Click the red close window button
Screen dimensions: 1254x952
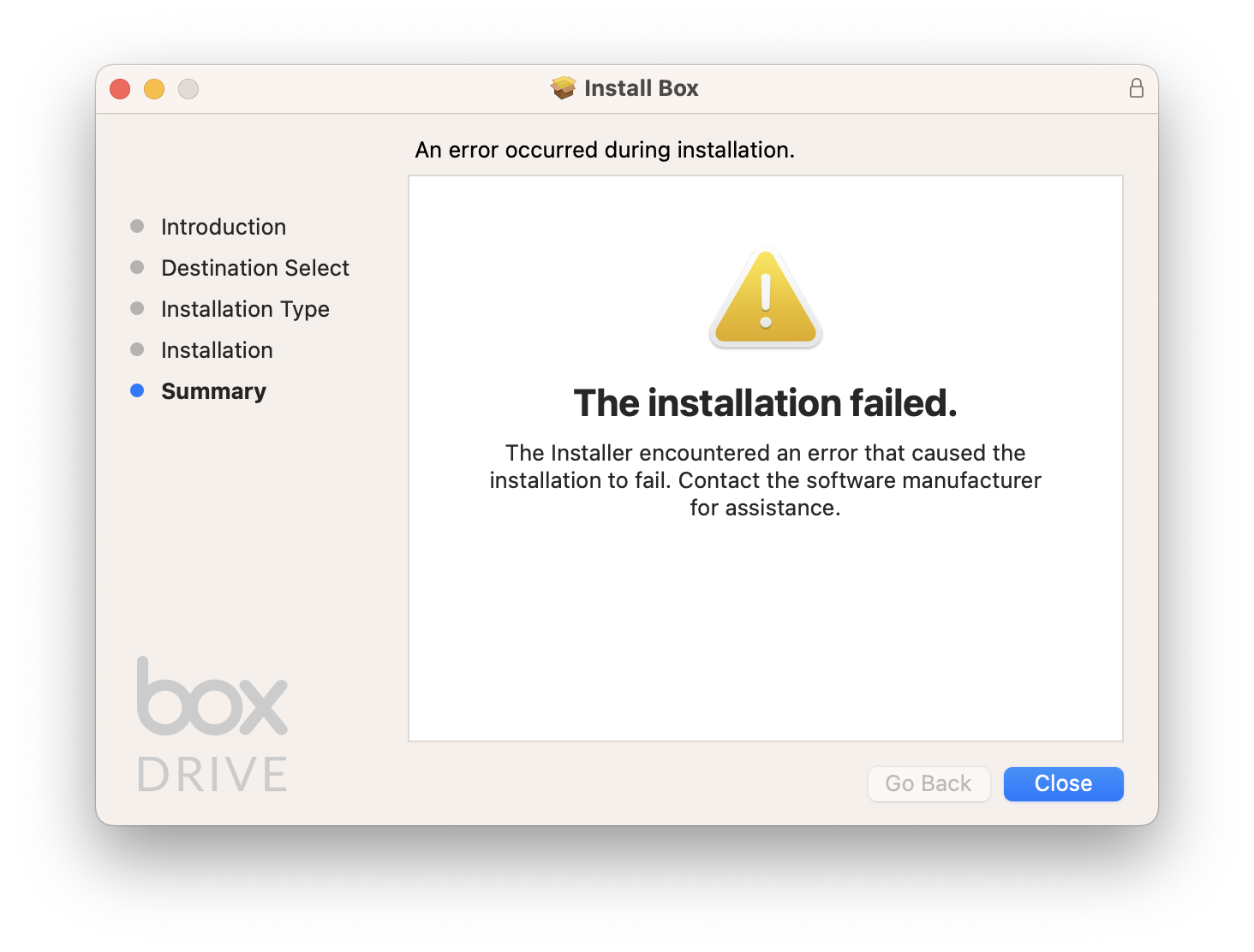click(x=120, y=89)
